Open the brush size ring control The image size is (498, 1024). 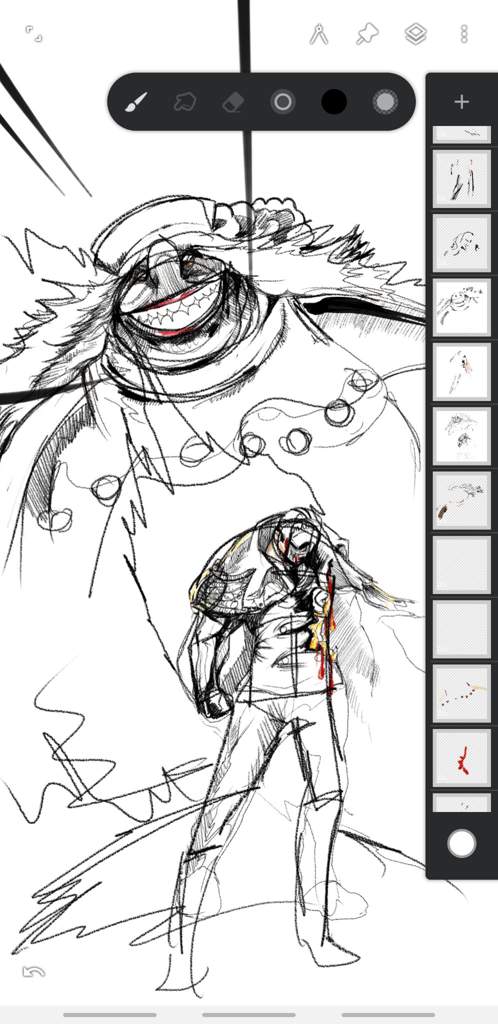[x=283, y=102]
